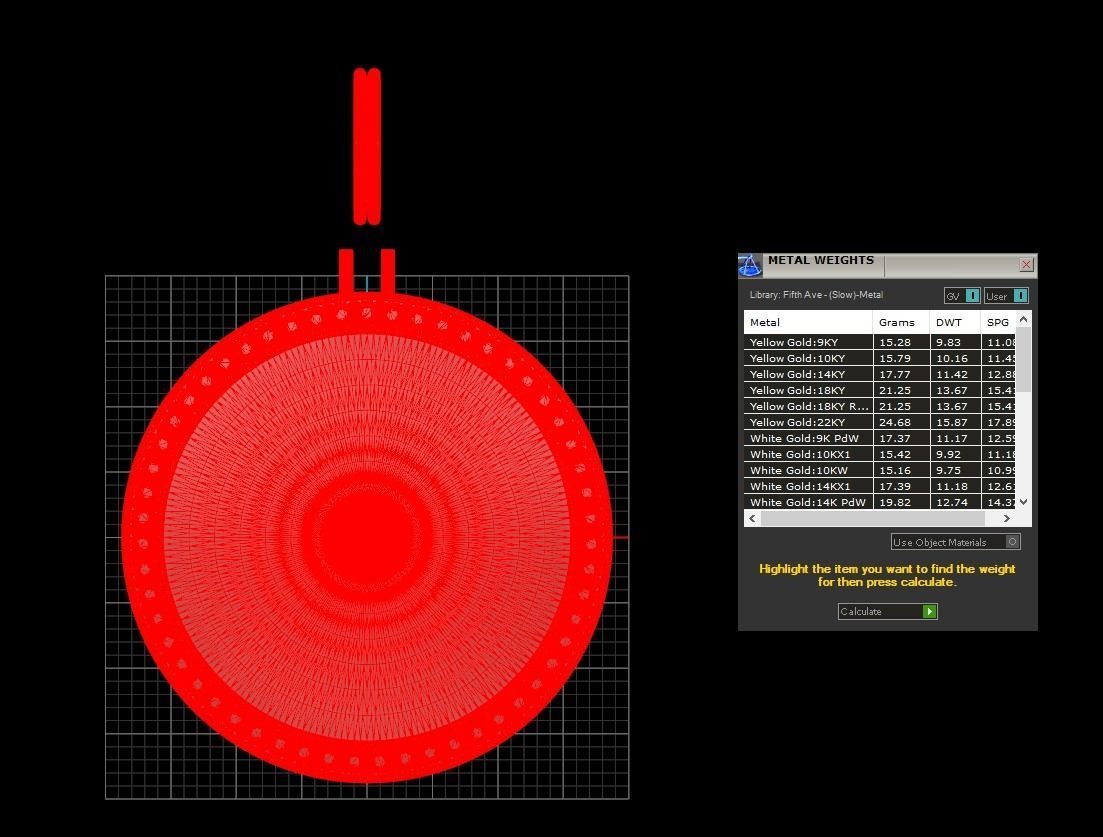Click the Metal Weights panel logo icon
Screen dimensions: 1103x837
click(750, 265)
